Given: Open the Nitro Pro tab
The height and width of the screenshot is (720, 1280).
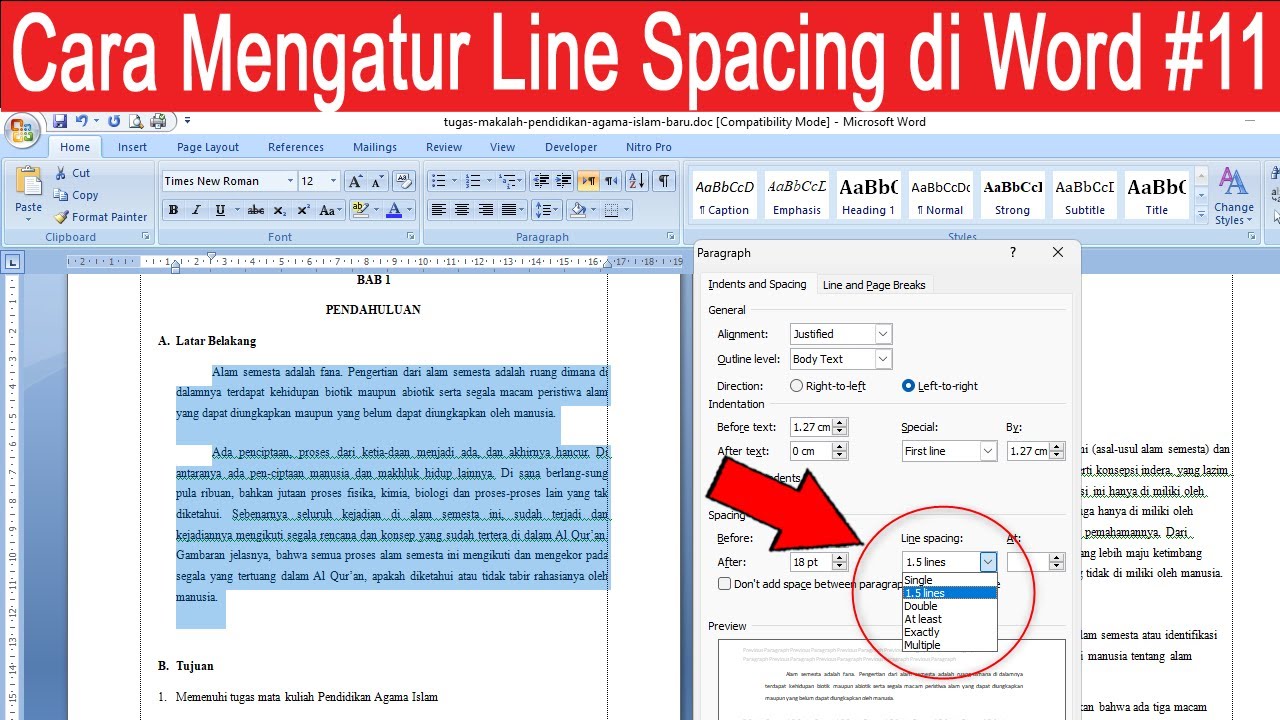Looking at the screenshot, I should point(649,147).
